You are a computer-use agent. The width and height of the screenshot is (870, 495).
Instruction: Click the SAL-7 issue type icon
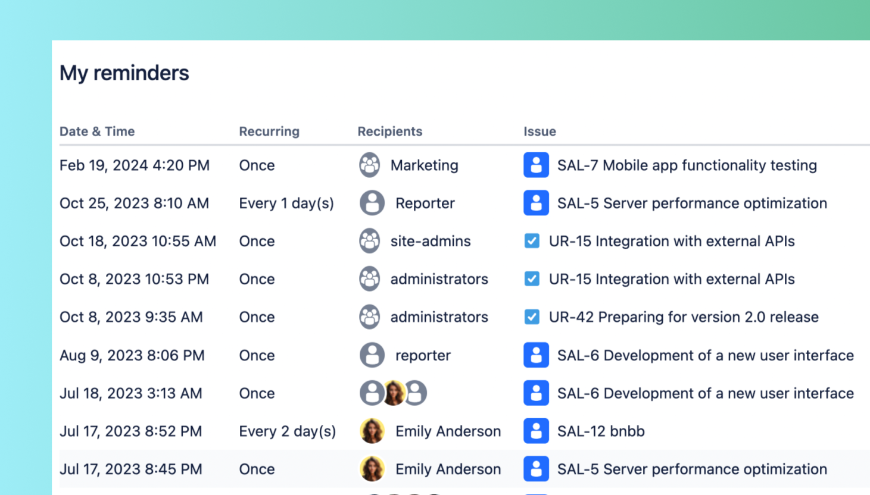pos(536,165)
